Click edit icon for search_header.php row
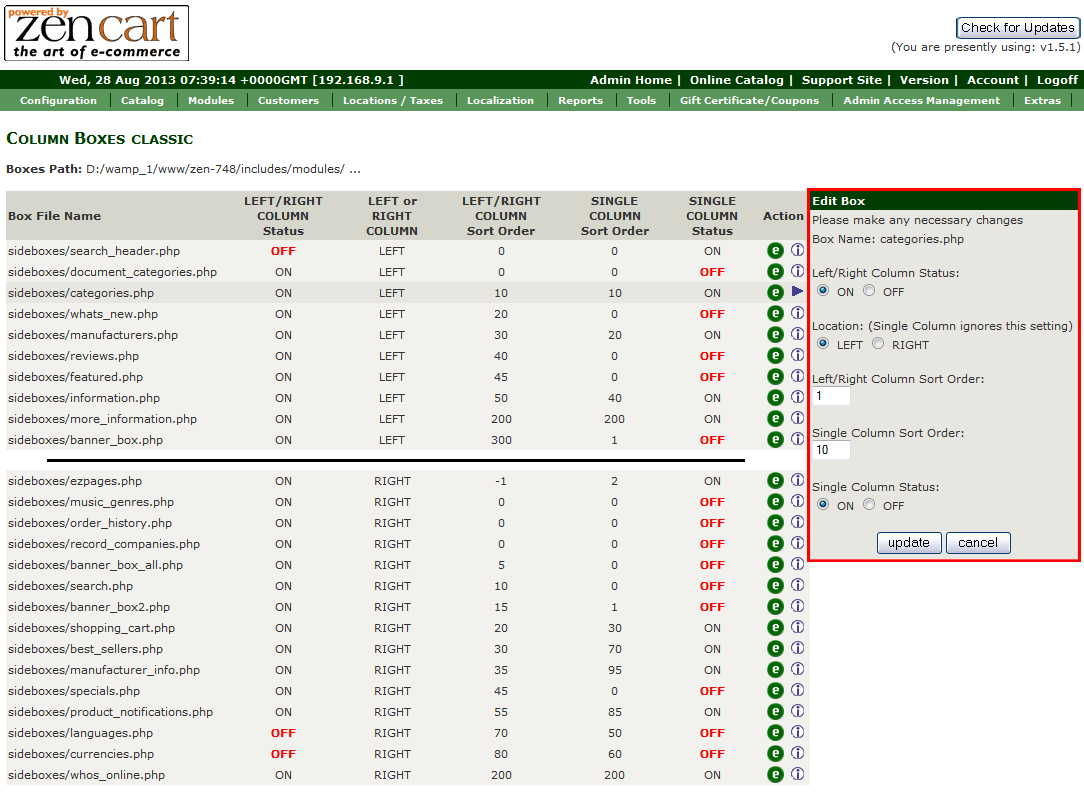The height and width of the screenshot is (797, 1084). 775,251
